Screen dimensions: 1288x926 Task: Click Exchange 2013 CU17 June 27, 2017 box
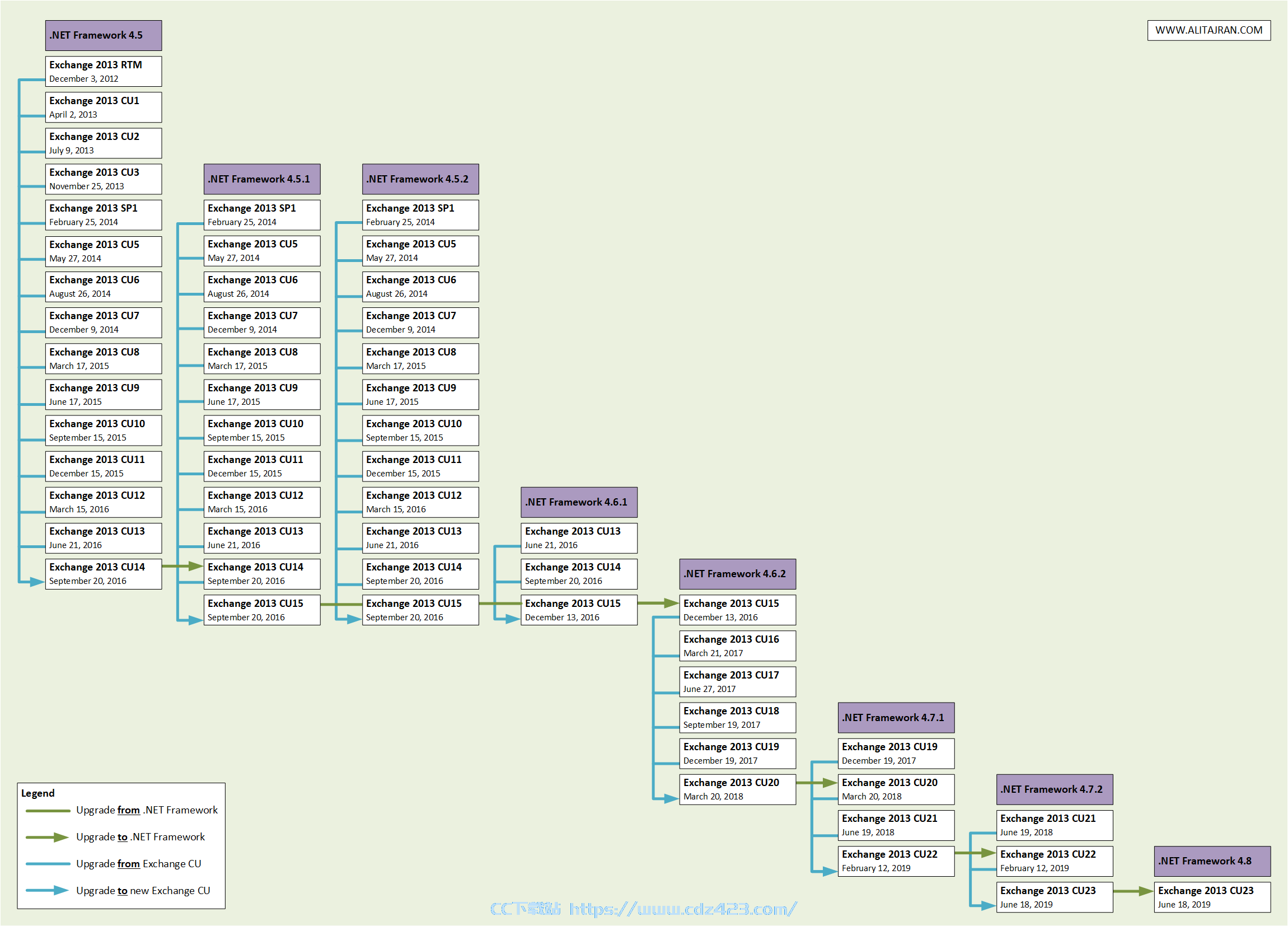point(737,681)
